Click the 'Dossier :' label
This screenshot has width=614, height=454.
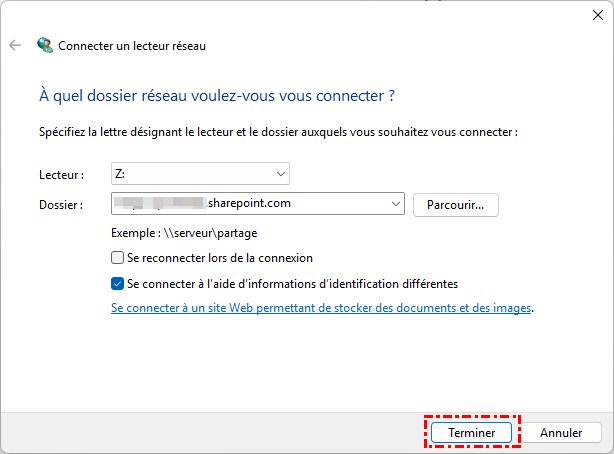[62, 205]
